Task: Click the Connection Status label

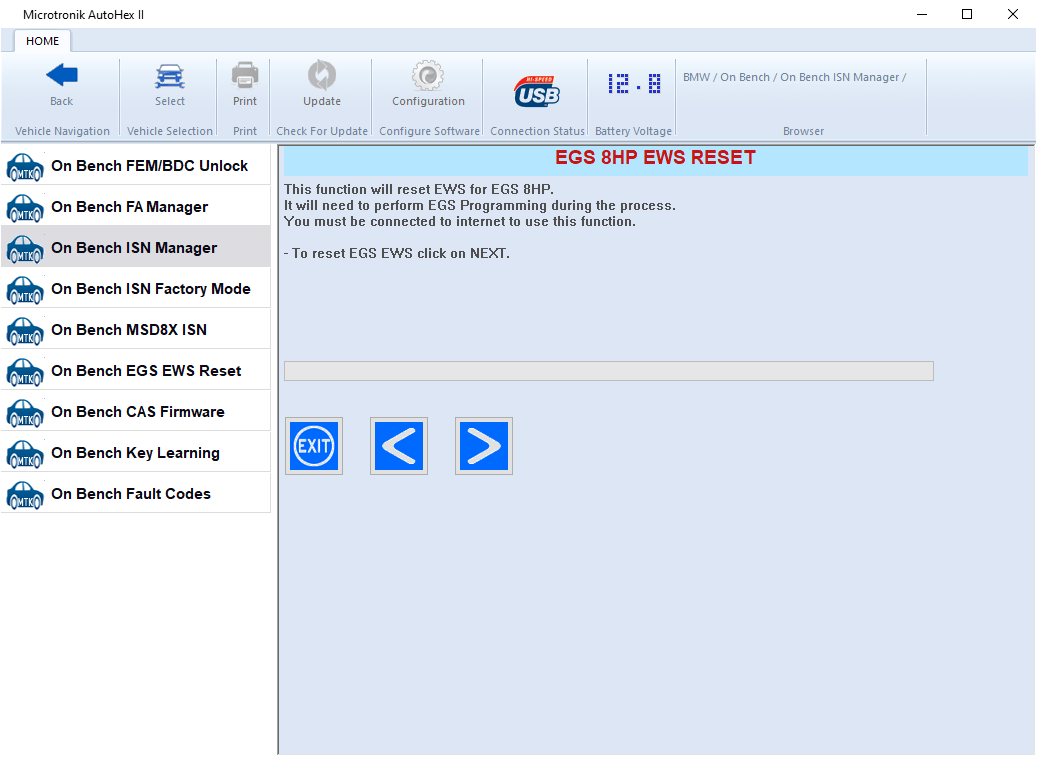Action: coord(537,131)
